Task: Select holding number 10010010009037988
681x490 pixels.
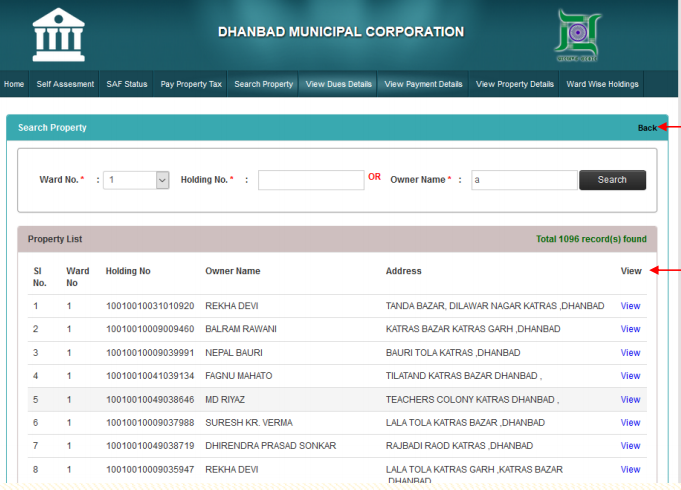Action: (x=150, y=423)
